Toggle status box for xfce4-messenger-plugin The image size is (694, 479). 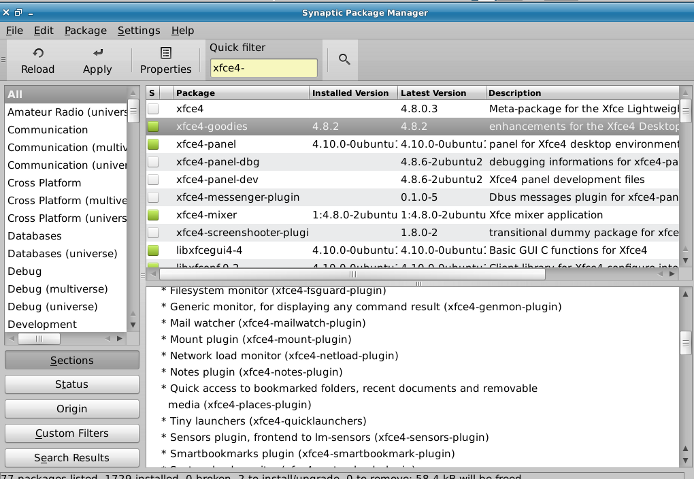(153, 197)
